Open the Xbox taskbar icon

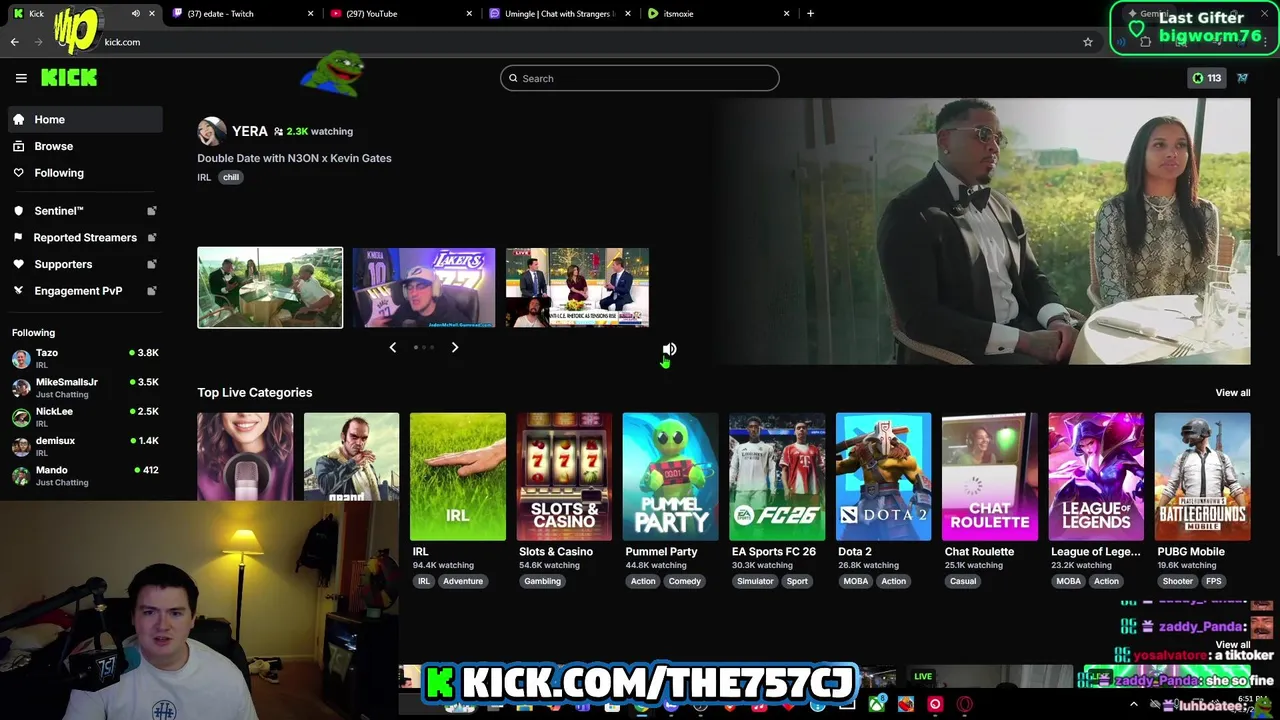pos(877,704)
